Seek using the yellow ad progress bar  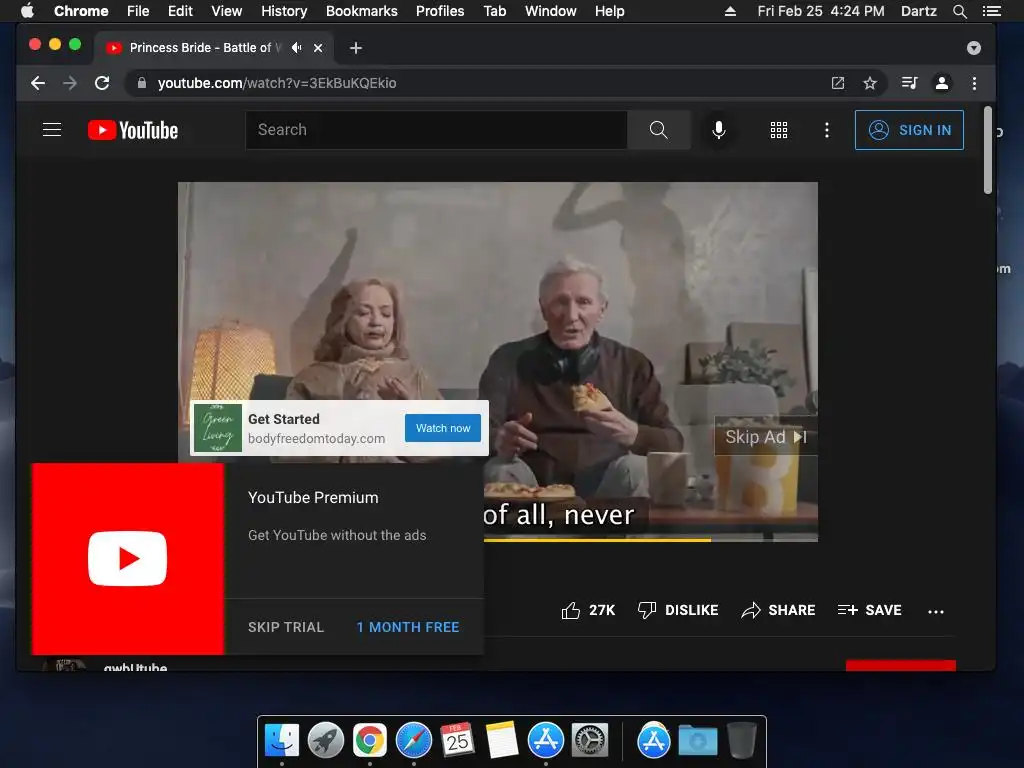(x=597, y=540)
